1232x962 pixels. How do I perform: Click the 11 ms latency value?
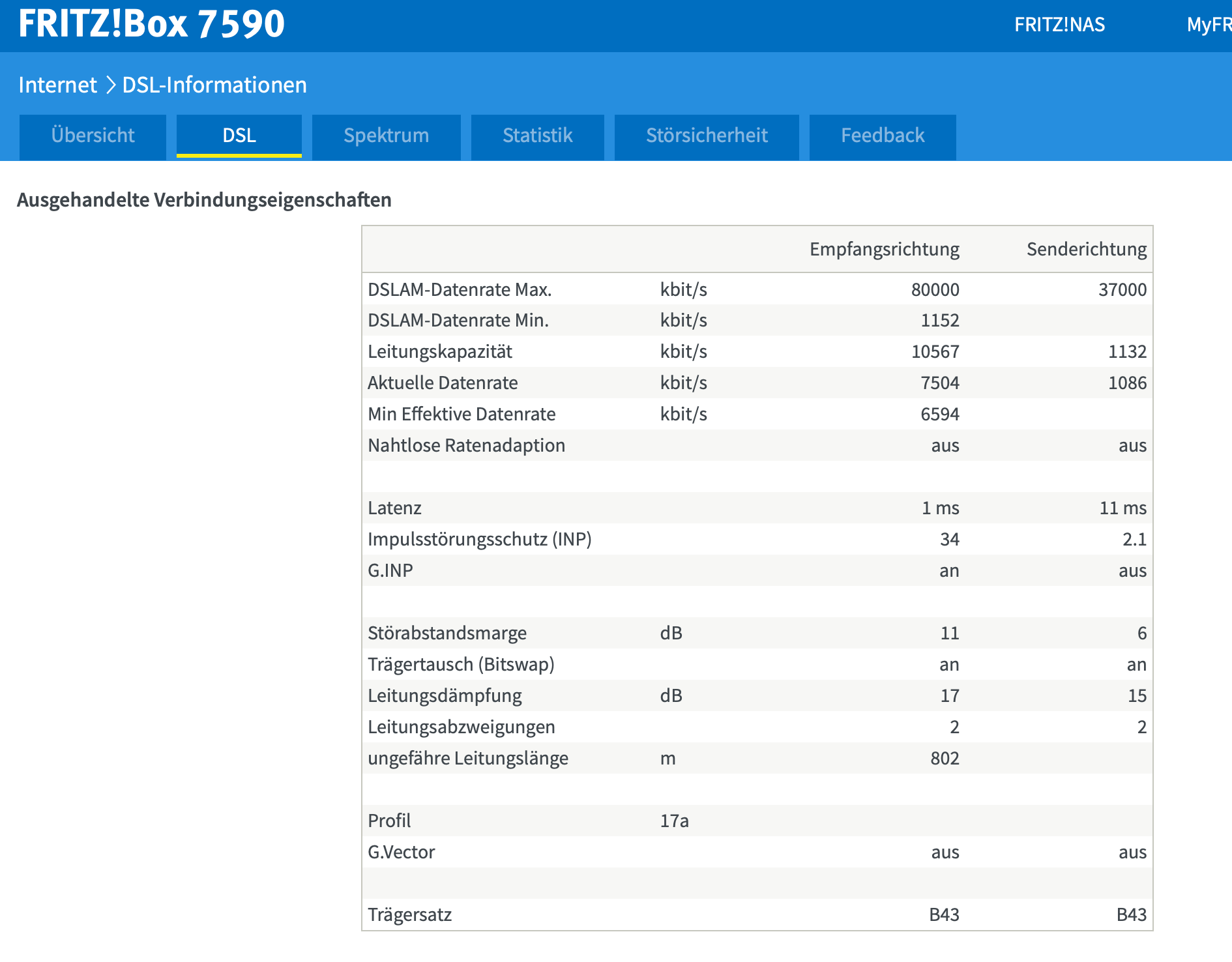coord(1123,508)
